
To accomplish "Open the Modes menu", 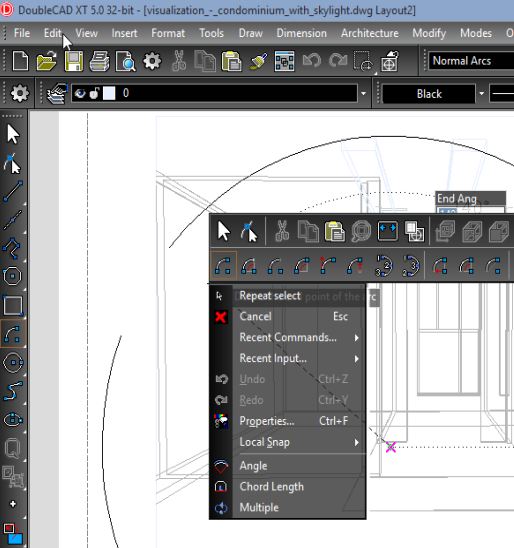I will (x=476, y=33).
